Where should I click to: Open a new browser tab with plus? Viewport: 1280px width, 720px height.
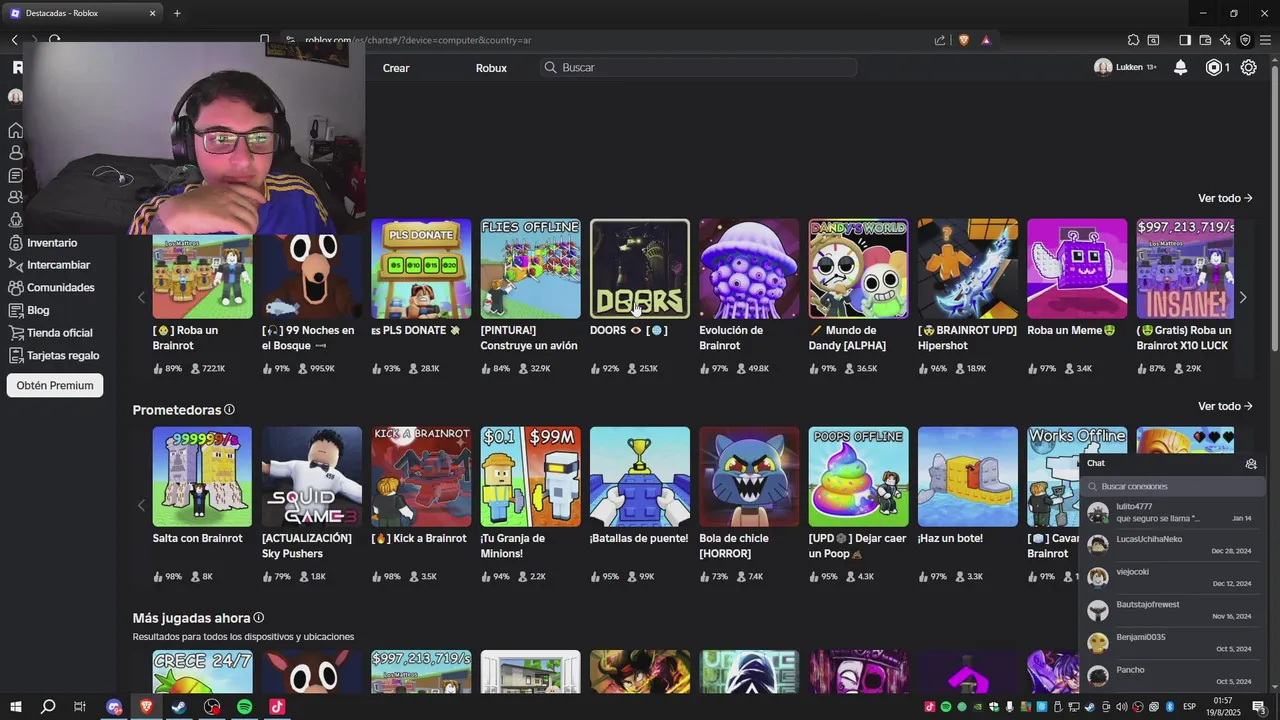(x=177, y=13)
